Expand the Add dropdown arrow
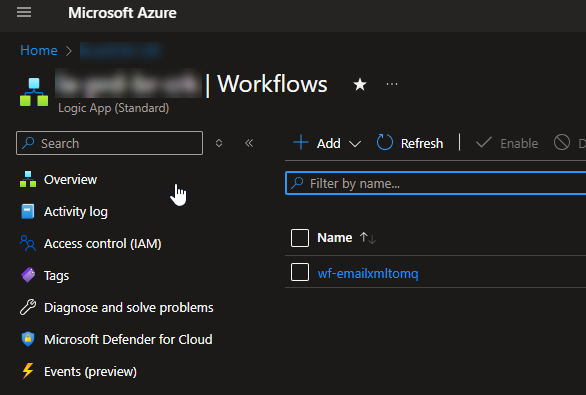Viewport: 586px width, 395px height. [355, 144]
